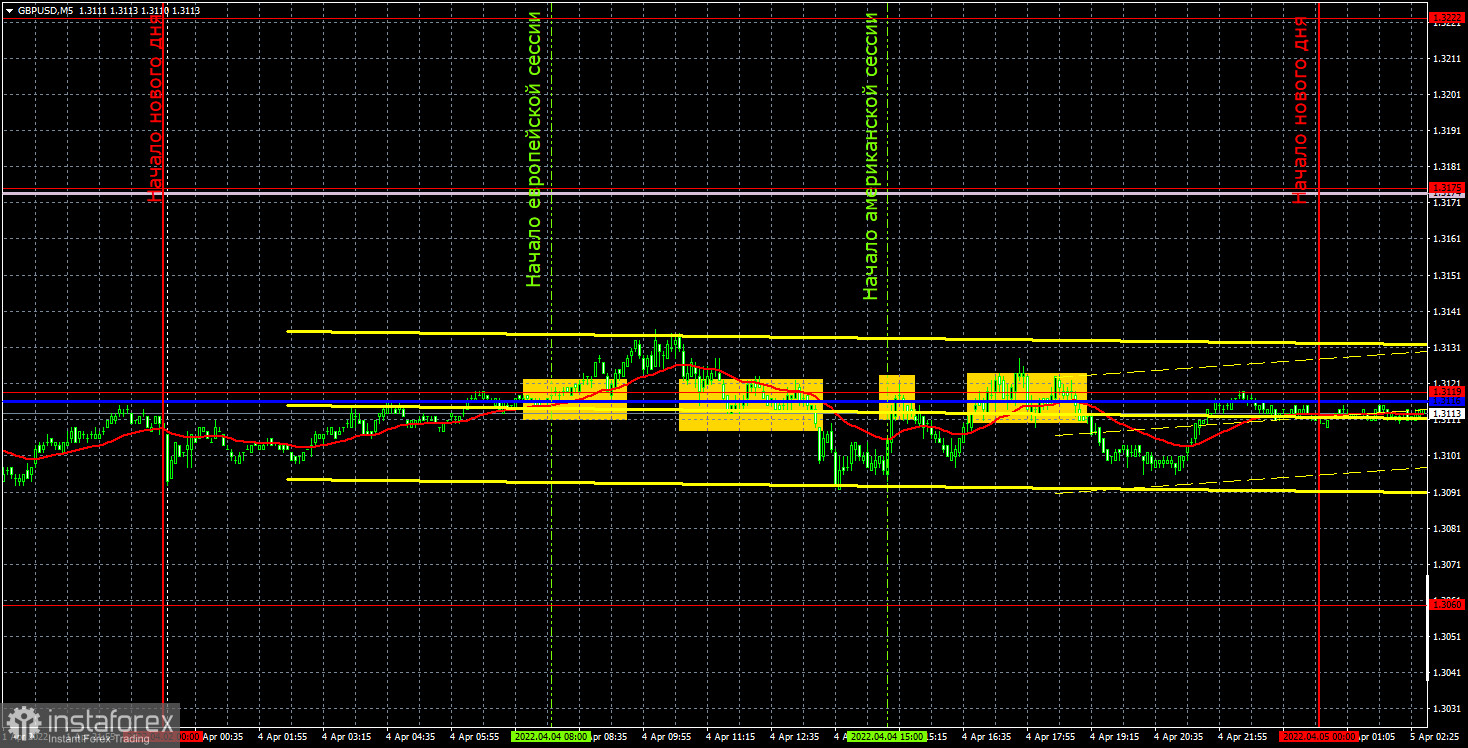Screen dimensions: 1468x748
Task: Click the 1.3031 price scale value
Action: 1446,709
